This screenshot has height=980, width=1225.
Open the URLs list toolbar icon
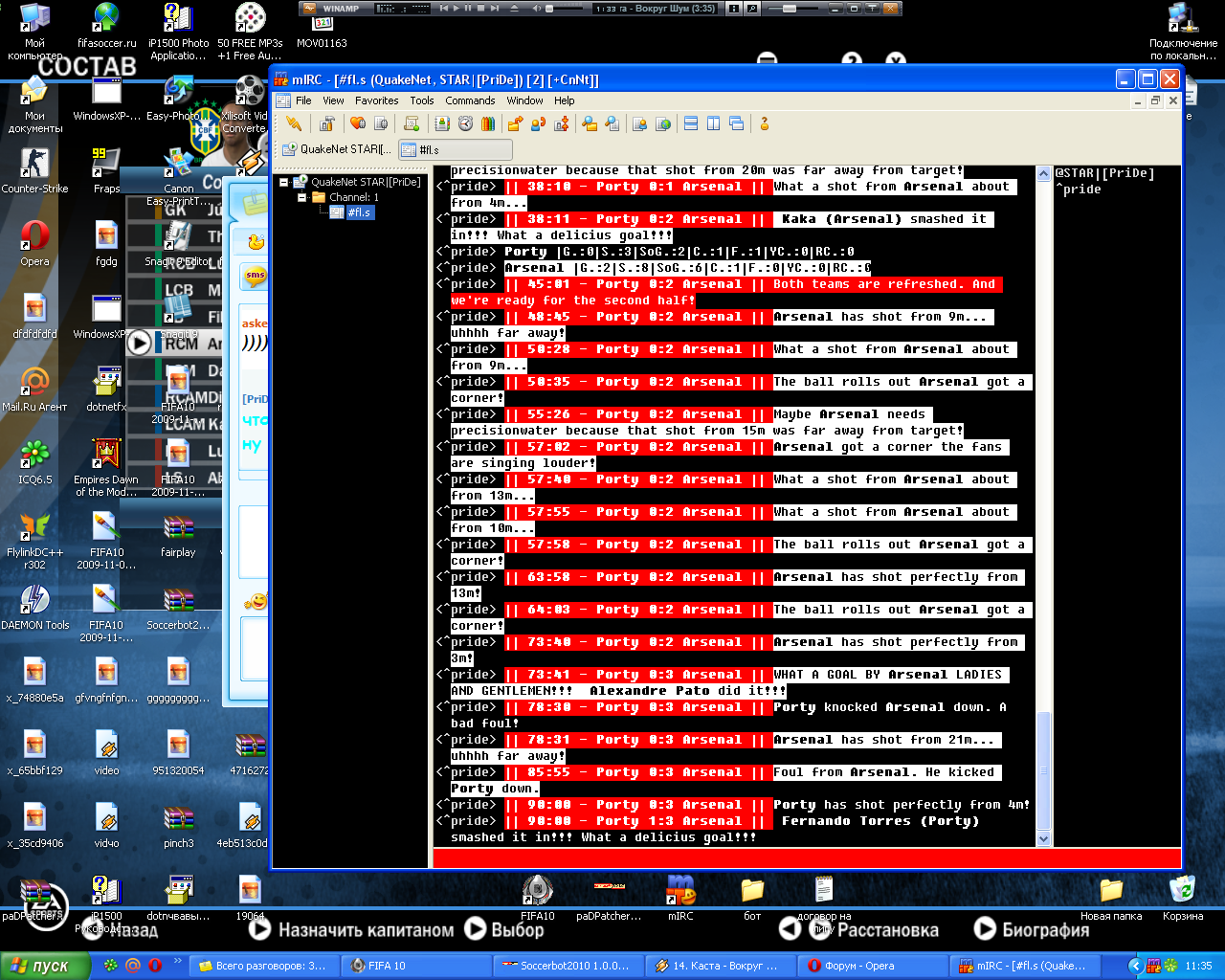coord(662,123)
